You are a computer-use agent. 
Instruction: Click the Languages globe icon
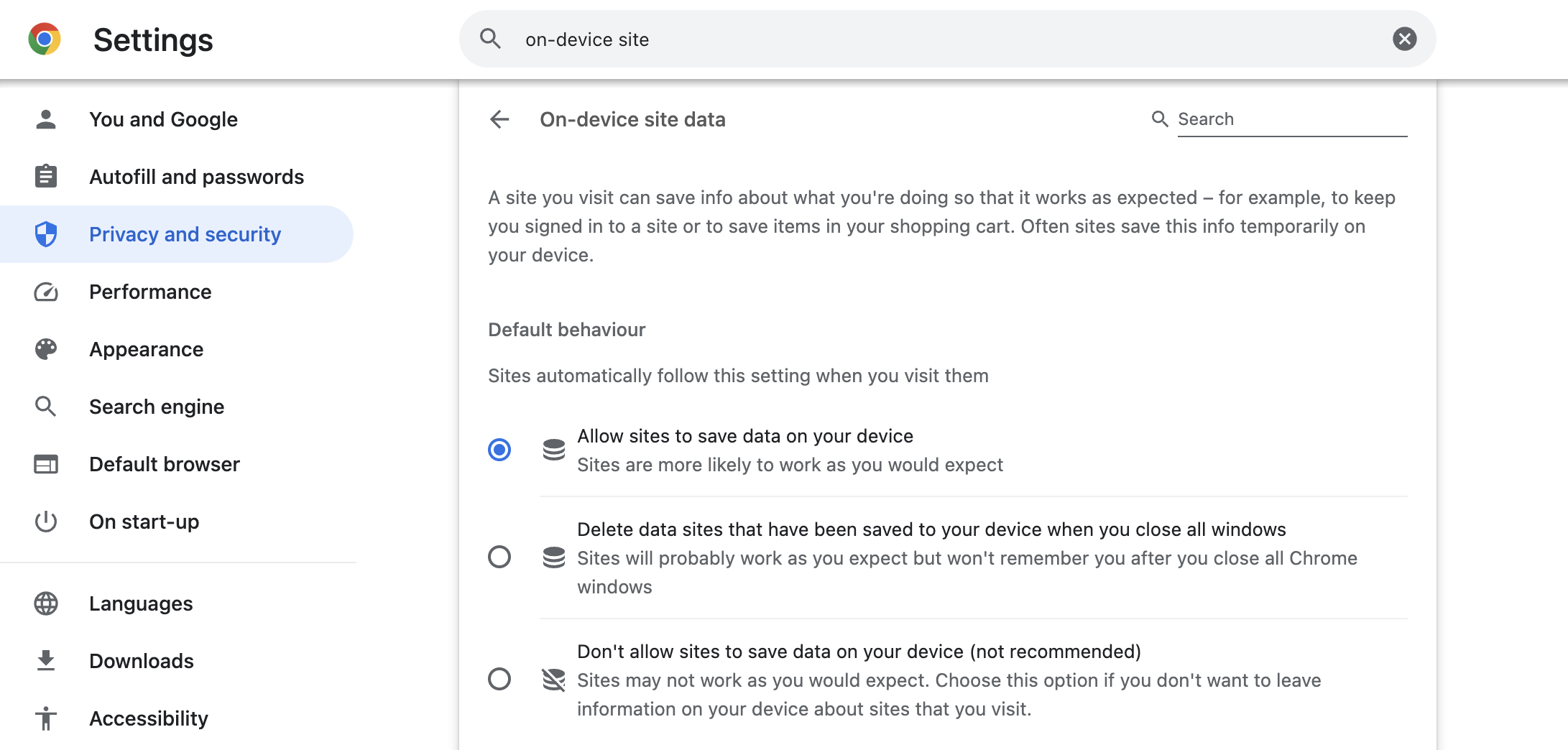pyautogui.click(x=46, y=603)
